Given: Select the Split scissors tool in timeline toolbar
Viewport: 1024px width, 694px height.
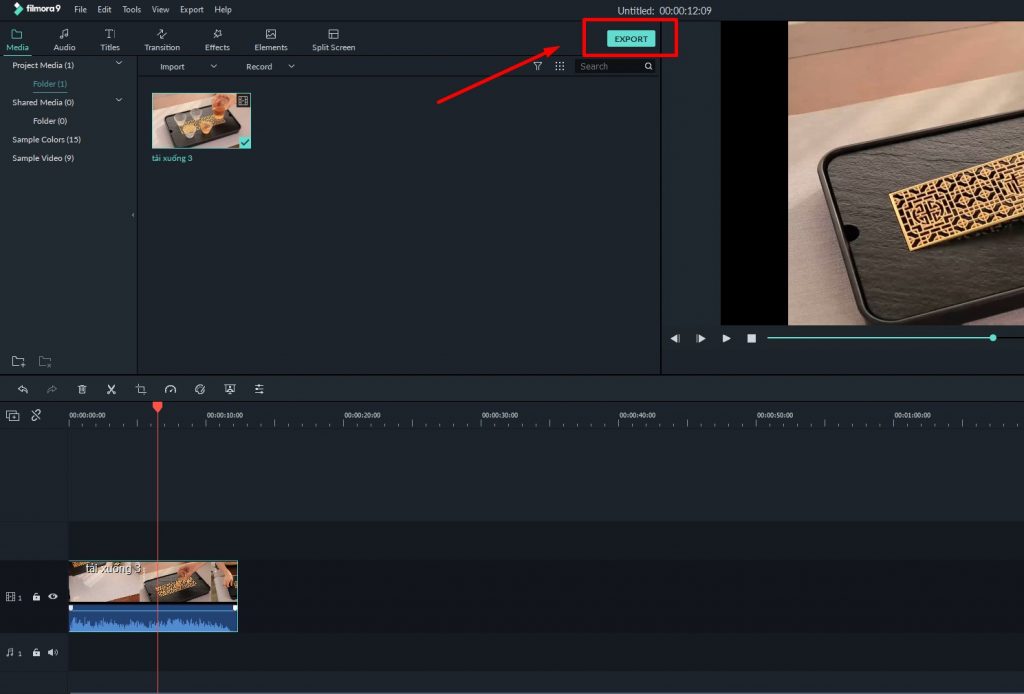Looking at the screenshot, I should point(111,389).
